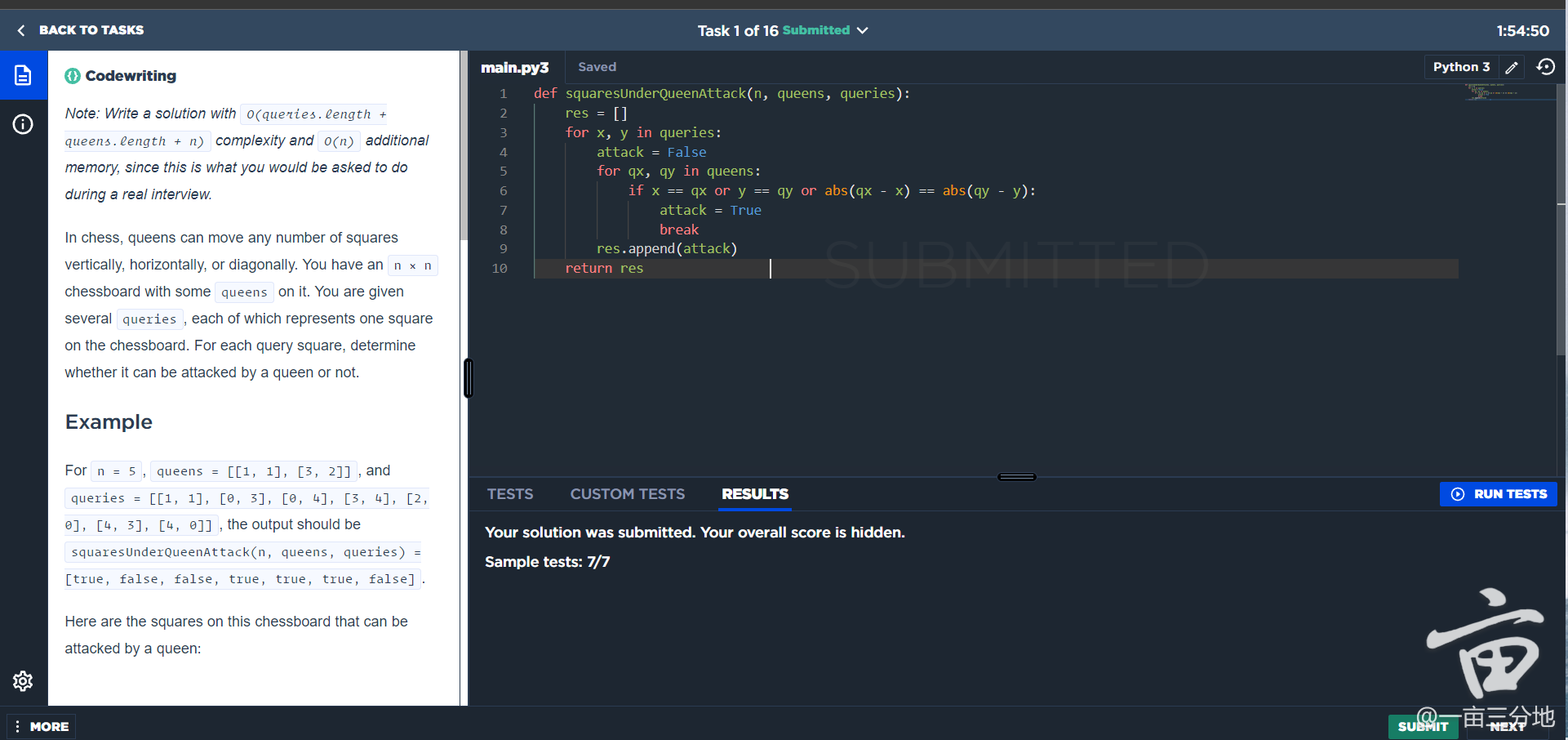The height and width of the screenshot is (740, 1568).
Task: Switch to the CUSTOM TESTS tab
Action: pos(628,494)
